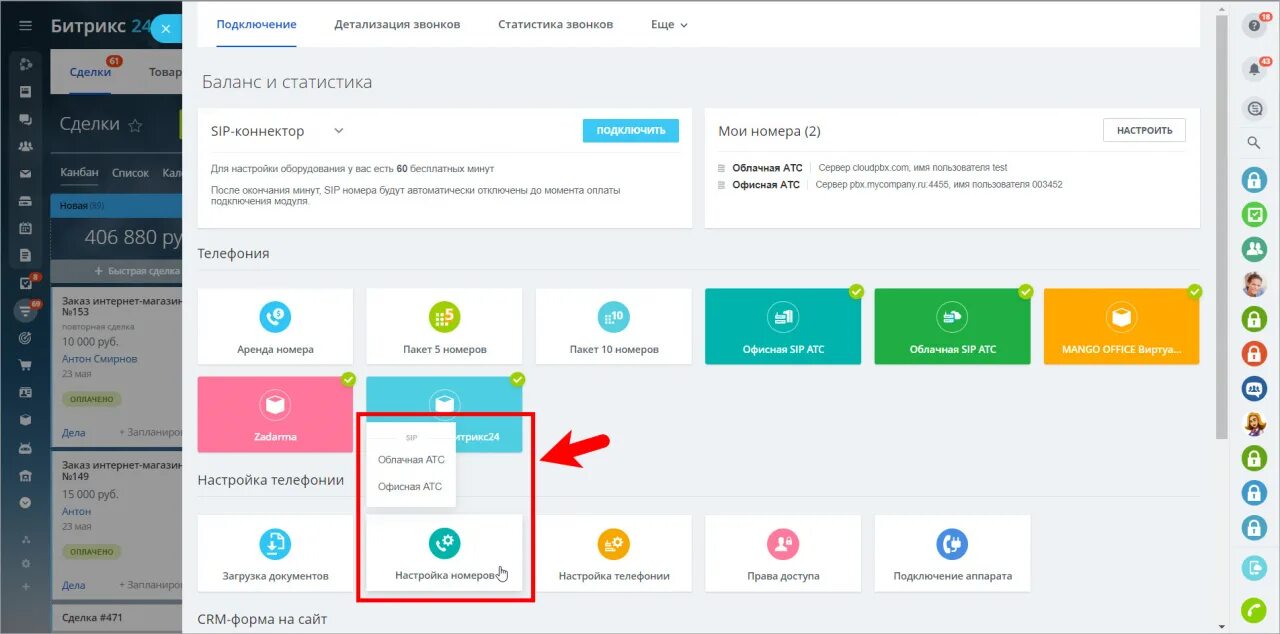Open the search magnifier in right panel

(x=1254, y=143)
